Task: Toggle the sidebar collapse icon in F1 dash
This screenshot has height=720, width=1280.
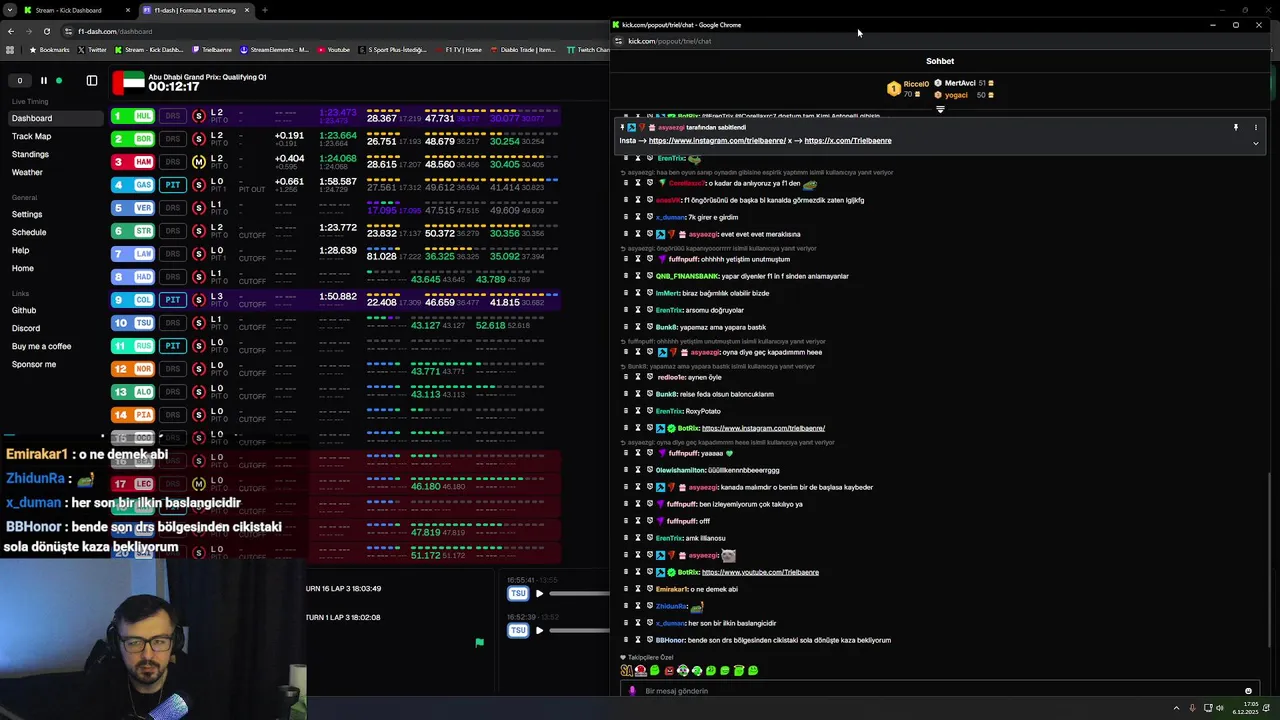Action: pos(92,81)
